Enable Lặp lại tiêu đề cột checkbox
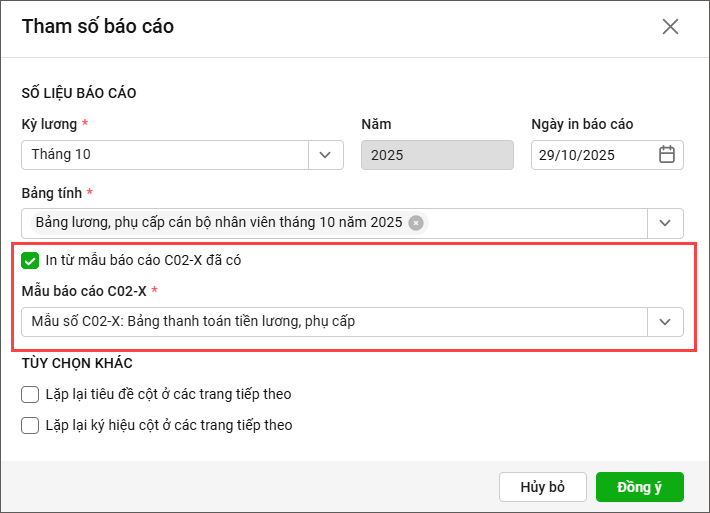The height and width of the screenshot is (513, 710). (30, 394)
